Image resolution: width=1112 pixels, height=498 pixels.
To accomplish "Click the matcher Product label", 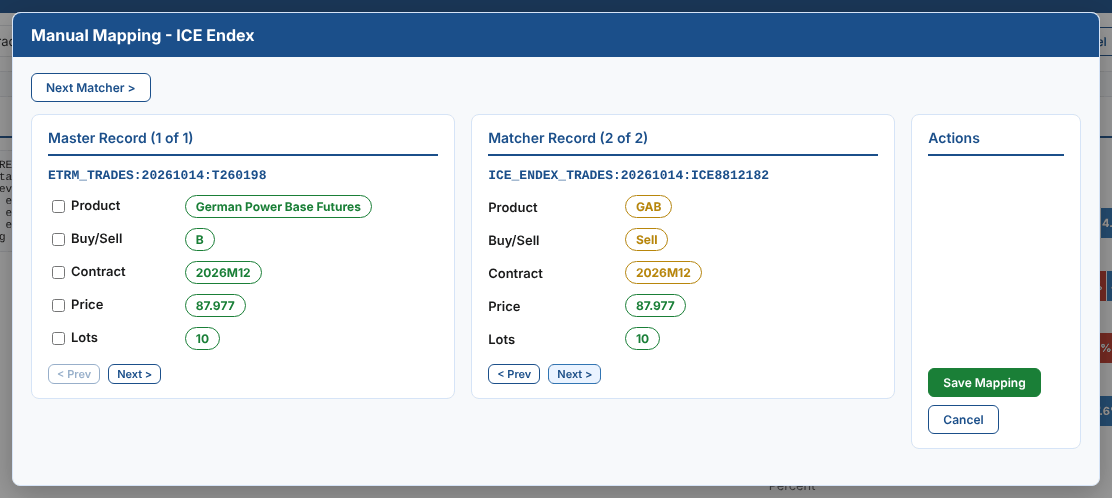I will pyautogui.click(x=513, y=208).
